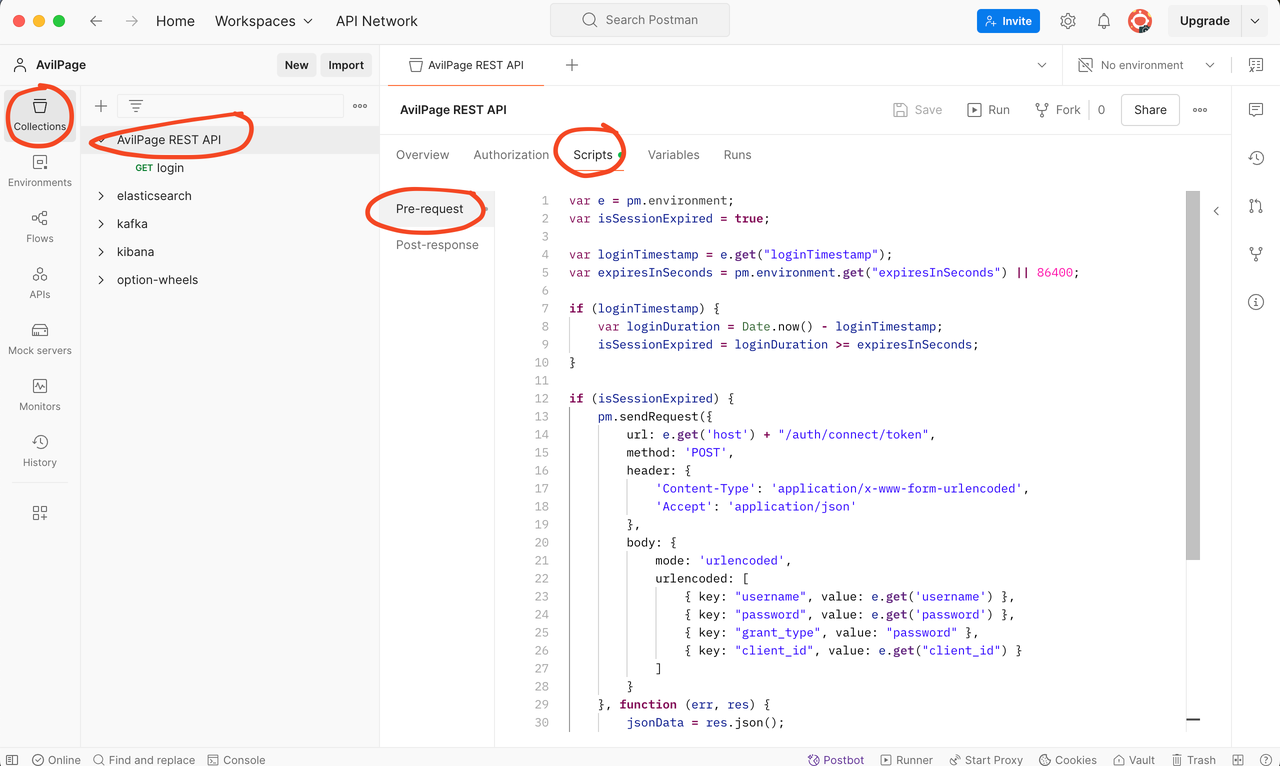Open the APIs sidebar panel
1280x766 pixels.
(x=40, y=283)
